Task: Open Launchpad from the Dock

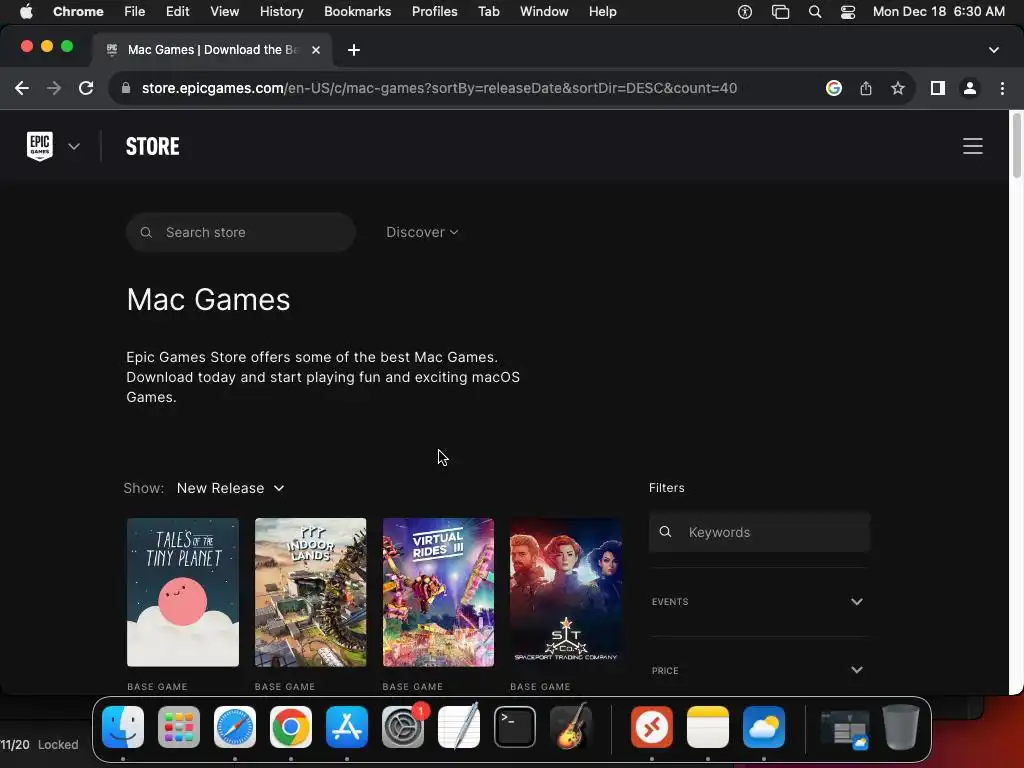Action: [179, 727]
